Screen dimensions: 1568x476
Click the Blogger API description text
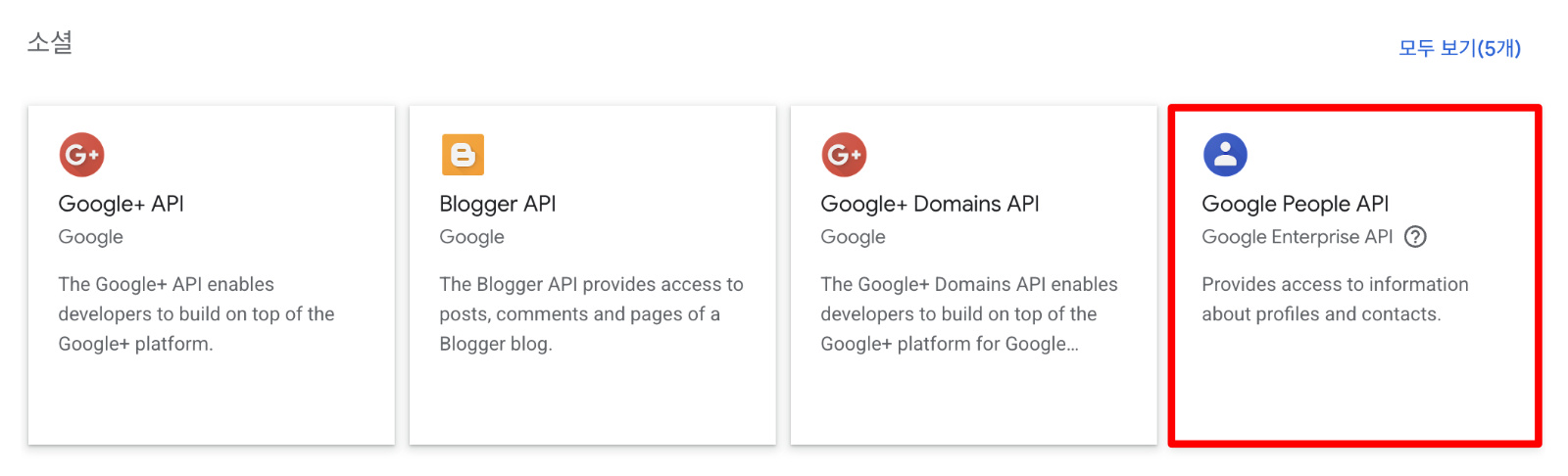(591, 313)
